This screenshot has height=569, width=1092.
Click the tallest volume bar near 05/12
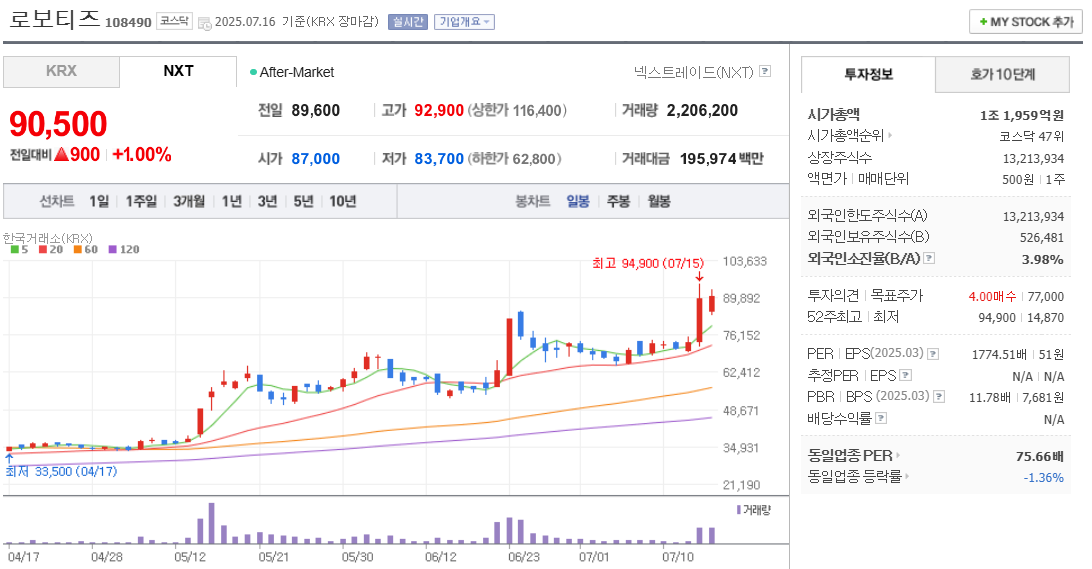pyautogui.click(x=212, y=523)
